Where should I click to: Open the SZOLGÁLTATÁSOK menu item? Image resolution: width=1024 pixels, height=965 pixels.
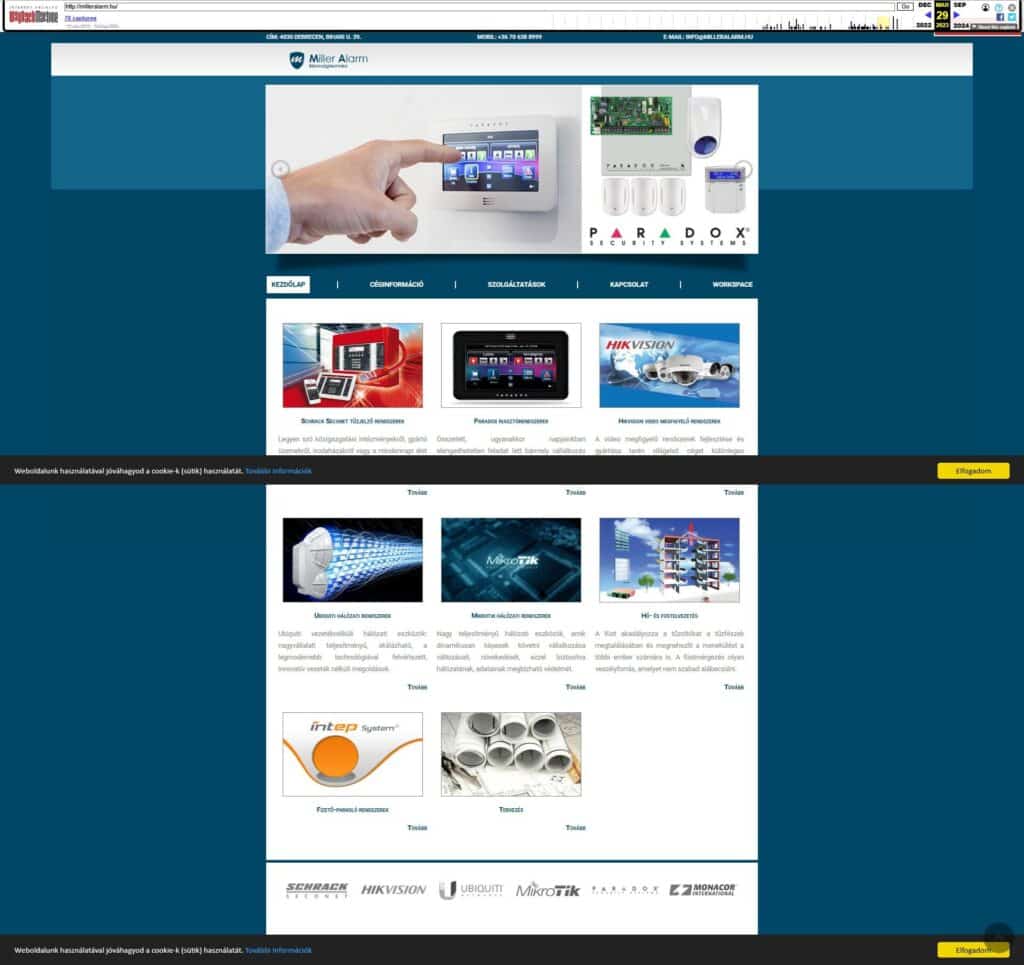(516, 285)
